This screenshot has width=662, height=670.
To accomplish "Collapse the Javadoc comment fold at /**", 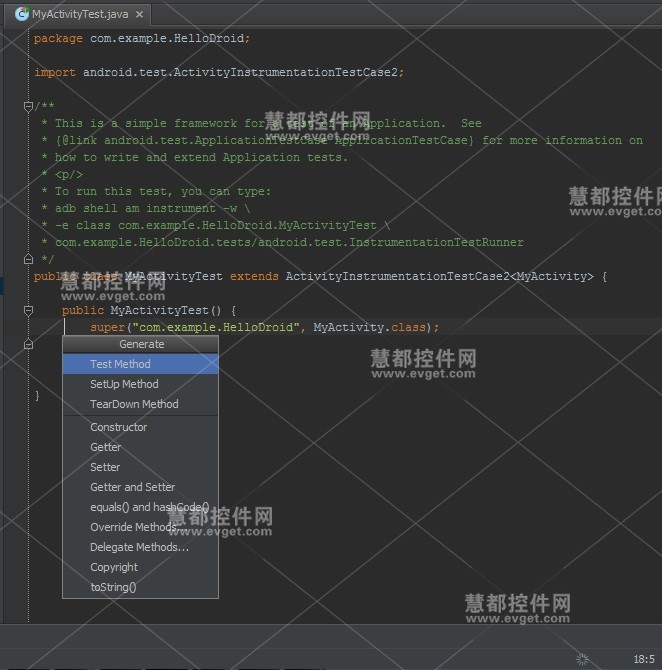I will [28, 106].
